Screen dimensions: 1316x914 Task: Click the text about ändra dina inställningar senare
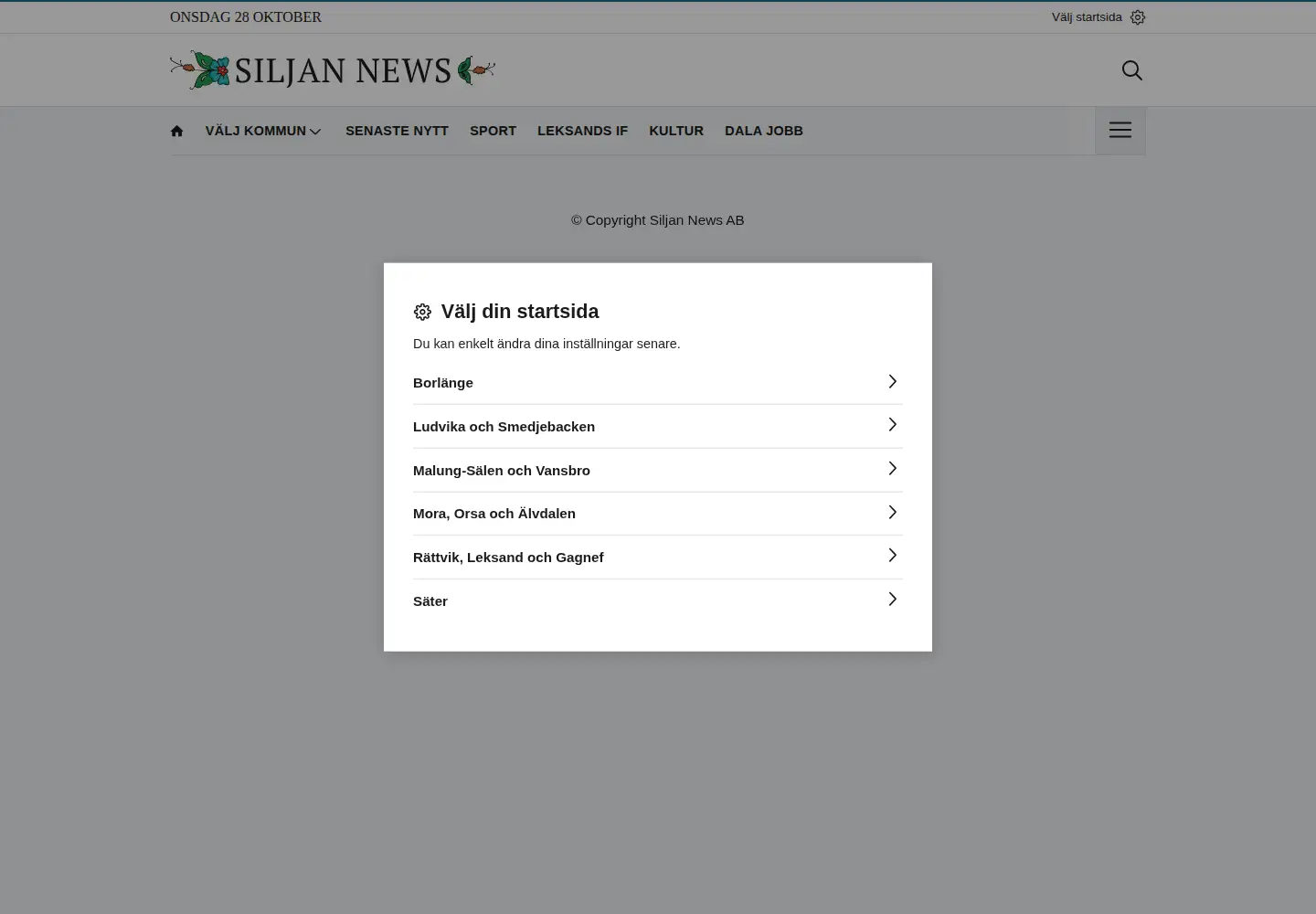(x=547, y=344)
